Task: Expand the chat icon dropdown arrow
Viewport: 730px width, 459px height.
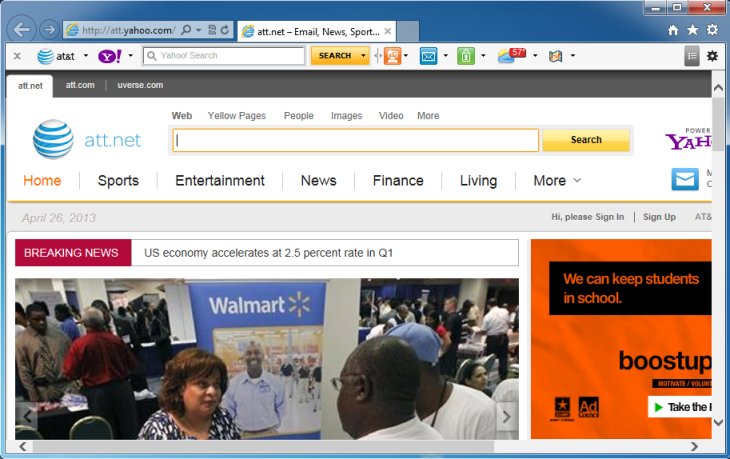Action: (x=406, y=55)
